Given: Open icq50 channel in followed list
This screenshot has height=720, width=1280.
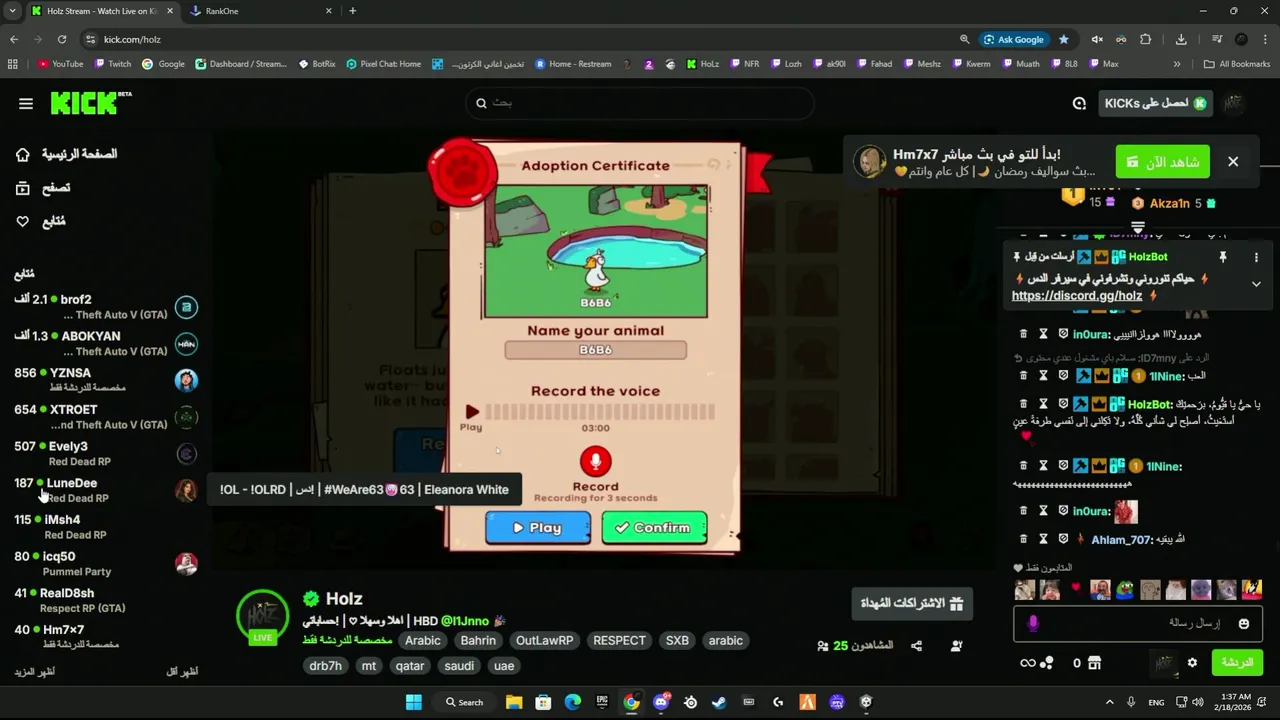Looking at the screenshot, I should [x=105, y=564].
